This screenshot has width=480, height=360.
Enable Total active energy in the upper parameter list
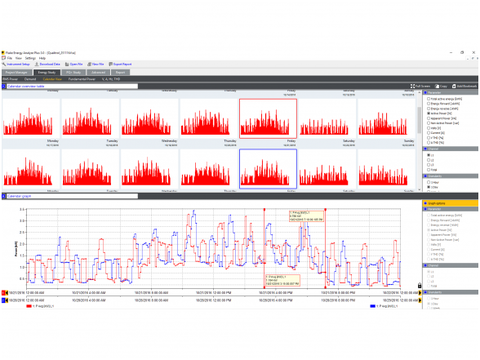[429, 99]
